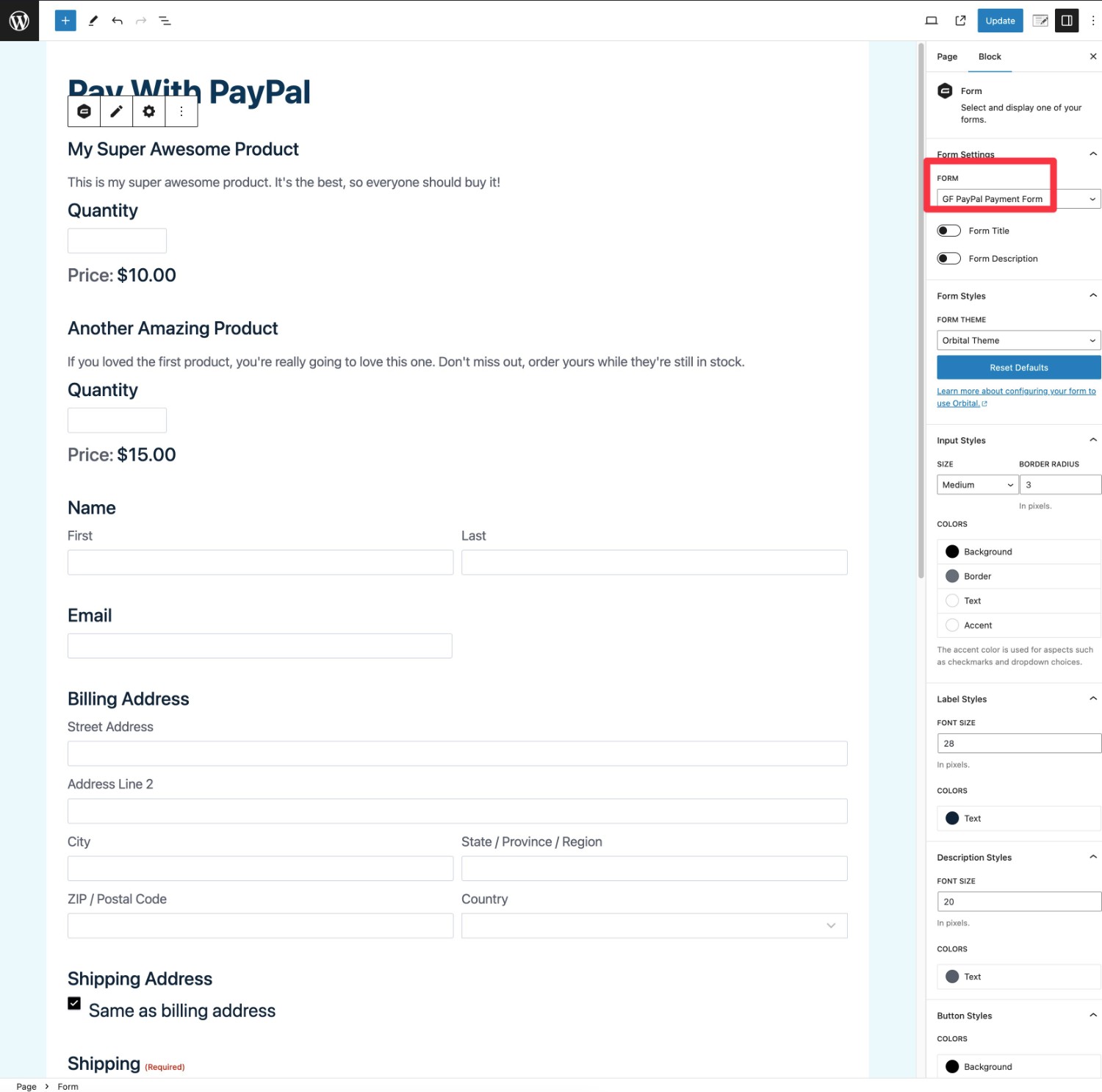Undo the last change

[x=117, y=21]
